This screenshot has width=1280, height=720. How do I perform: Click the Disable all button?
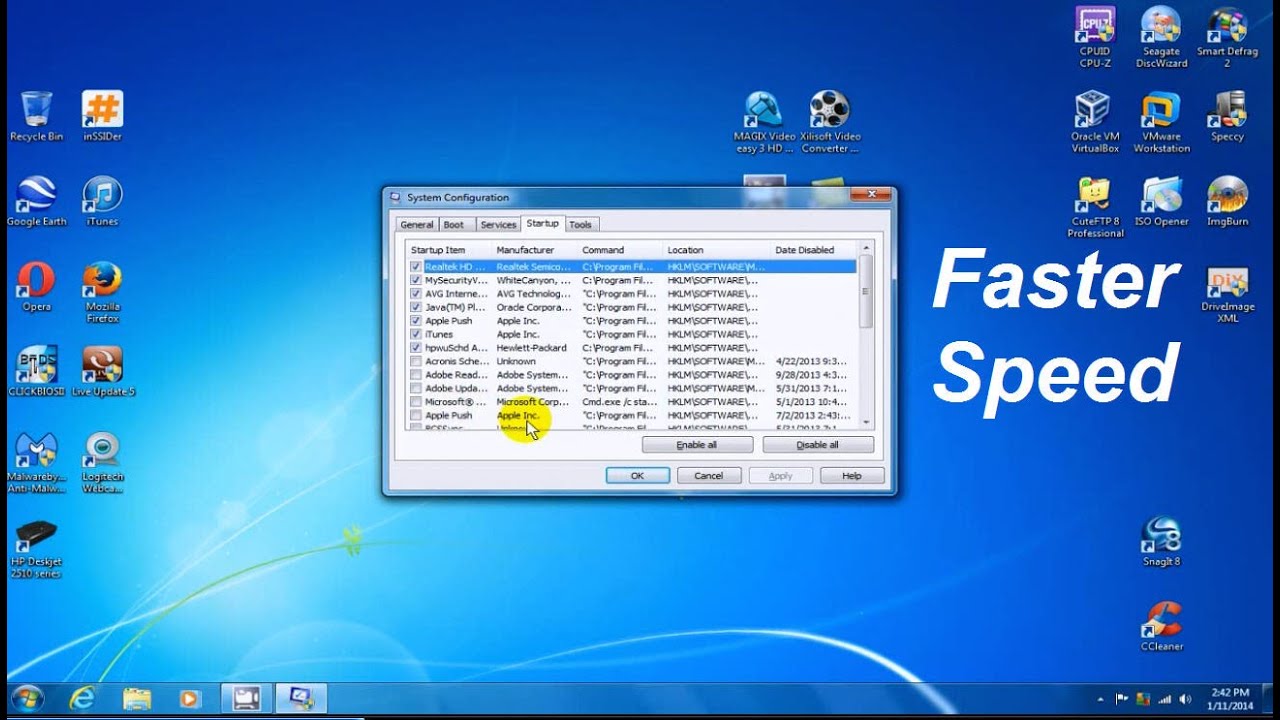coord(818,445)
